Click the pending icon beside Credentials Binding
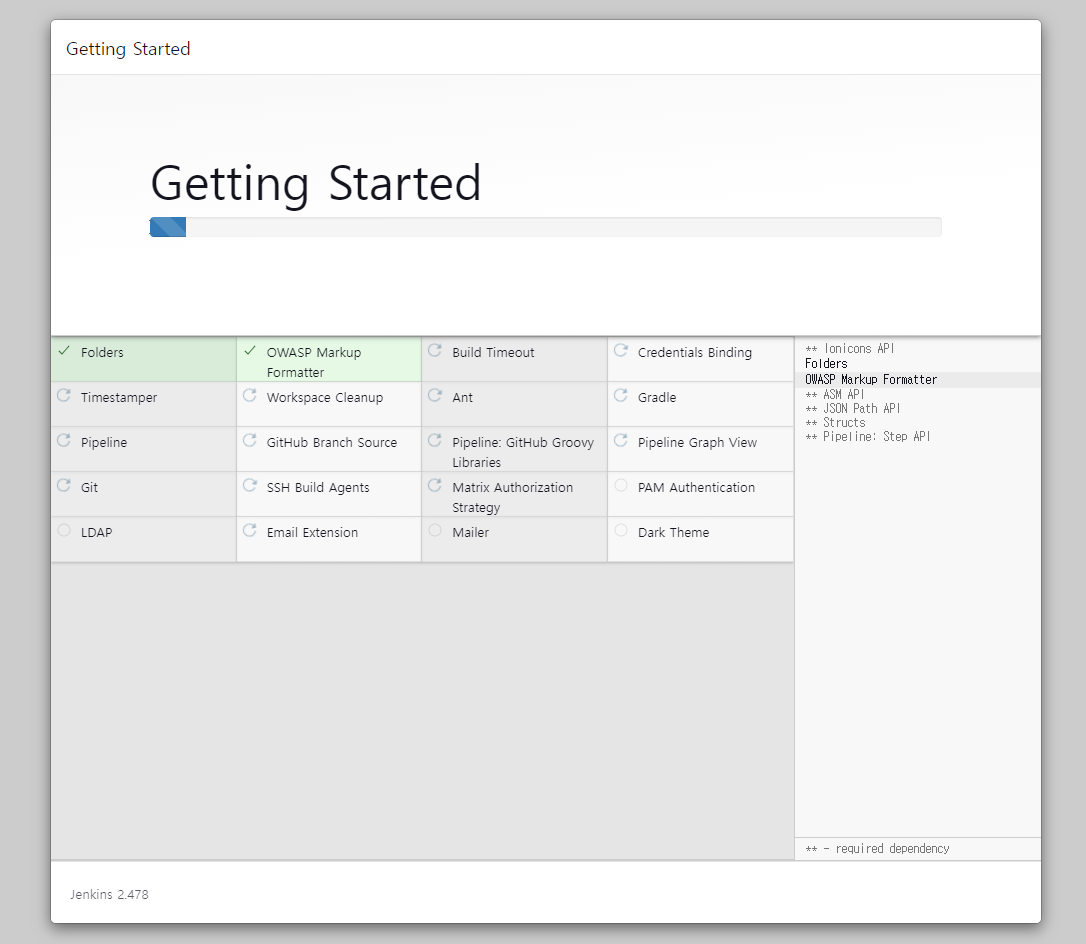Viewport: 1086px width, 944px height. (x=621, y=350)
